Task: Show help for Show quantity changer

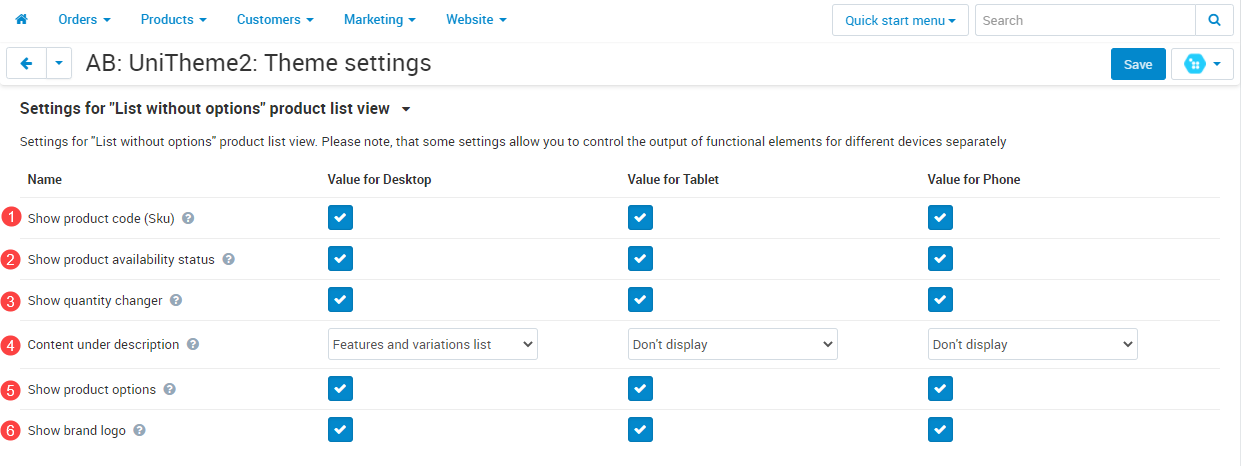Action: coord(176,300)
